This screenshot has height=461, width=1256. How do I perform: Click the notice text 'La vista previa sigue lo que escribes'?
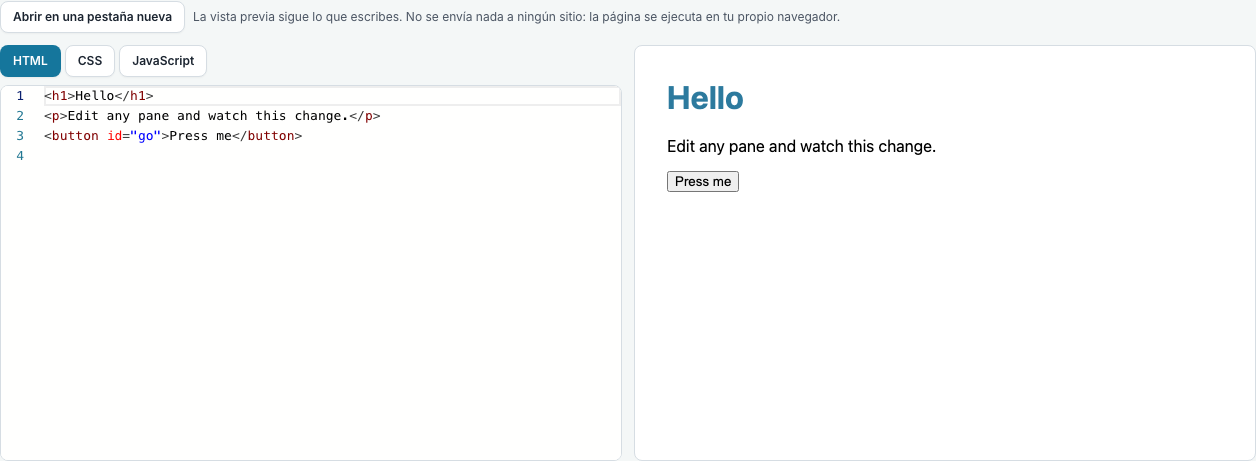point(297,17)
